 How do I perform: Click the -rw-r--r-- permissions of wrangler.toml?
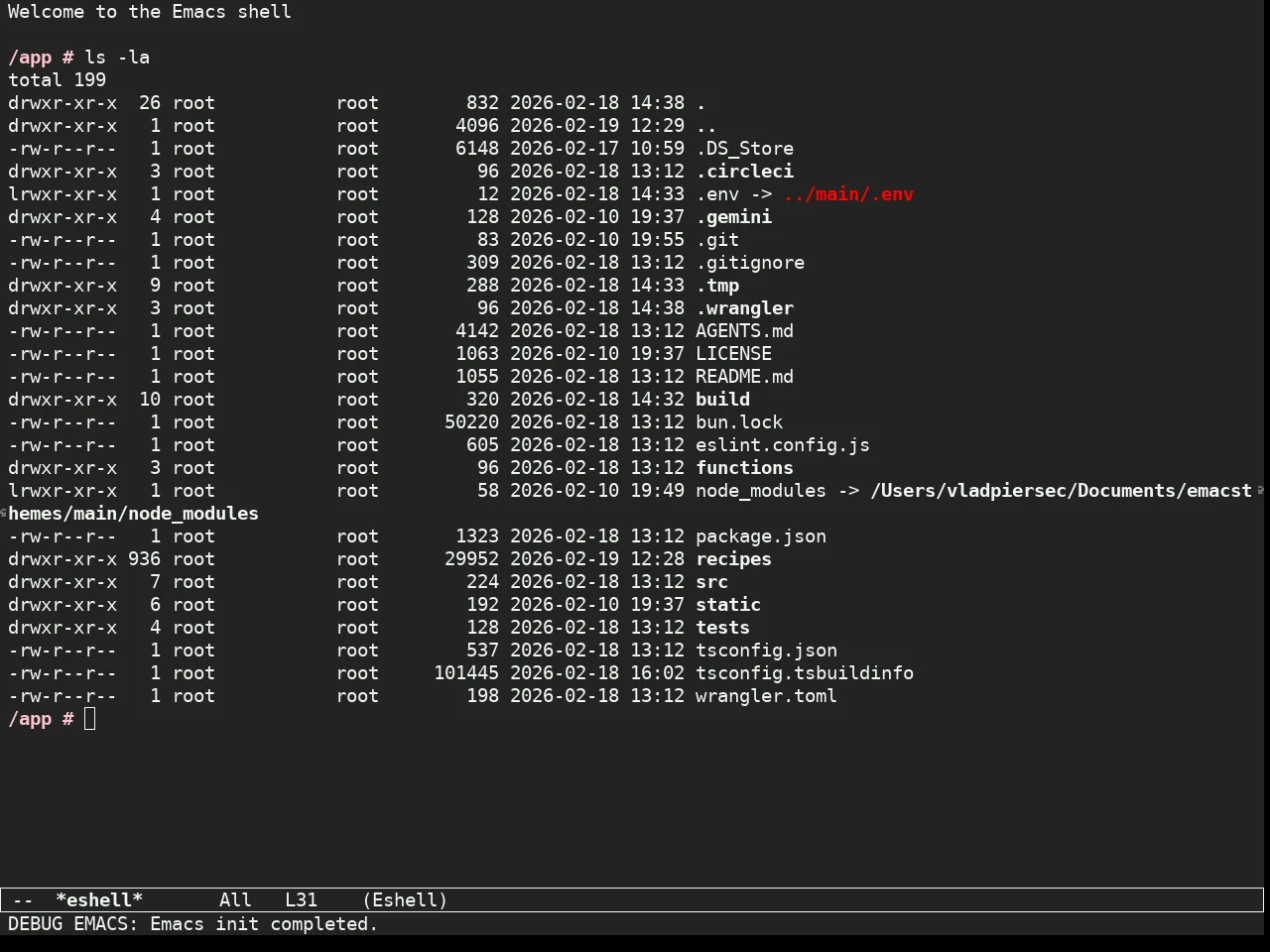click(x=63, y=696)
